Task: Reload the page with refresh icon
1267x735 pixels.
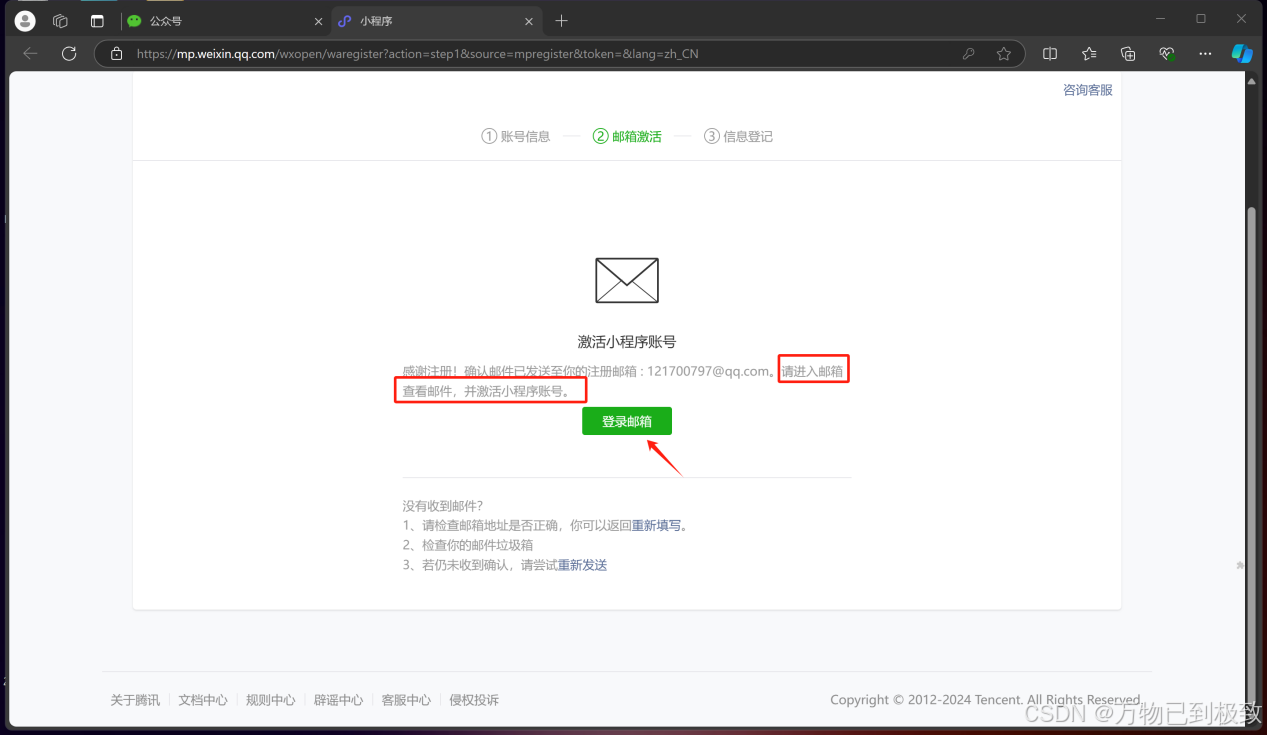Action: pos(69,54)
